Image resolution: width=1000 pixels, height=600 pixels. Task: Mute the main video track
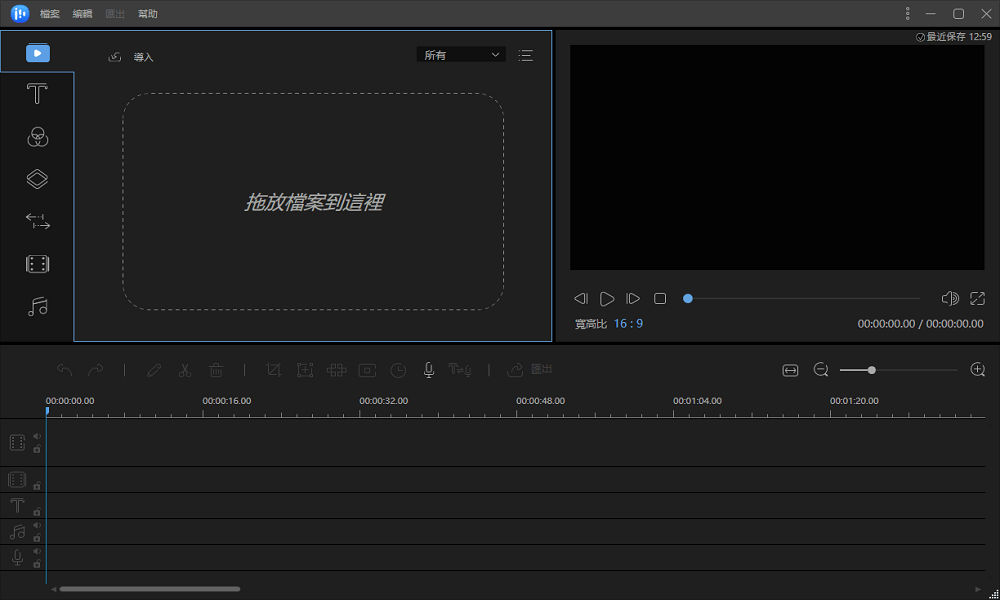tap(37, 437)
